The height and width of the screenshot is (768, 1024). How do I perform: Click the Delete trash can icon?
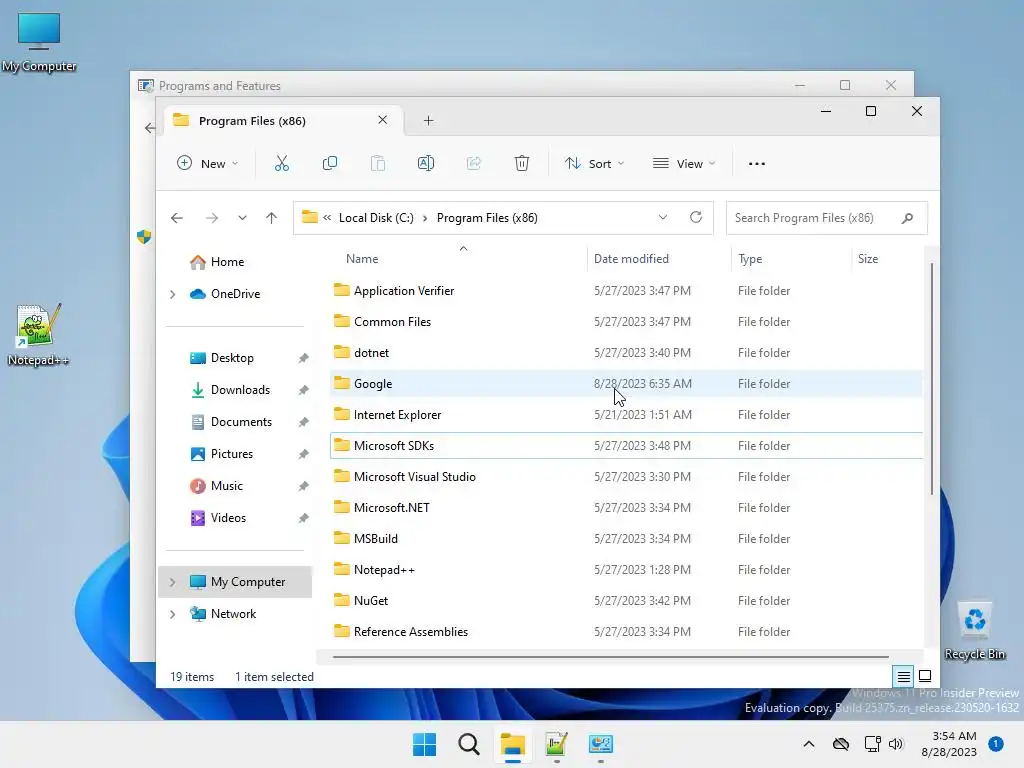(522, 163)
